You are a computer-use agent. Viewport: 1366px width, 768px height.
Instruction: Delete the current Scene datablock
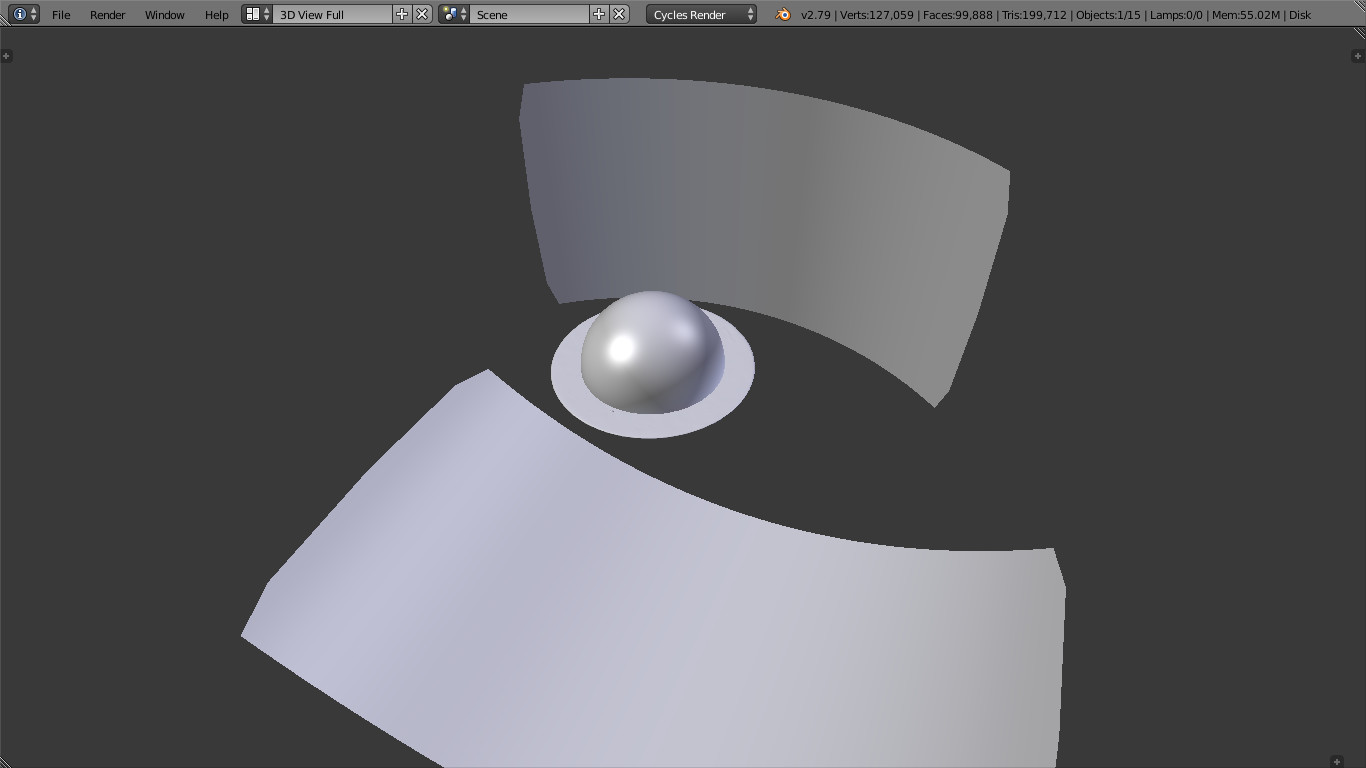pos(617,15)
